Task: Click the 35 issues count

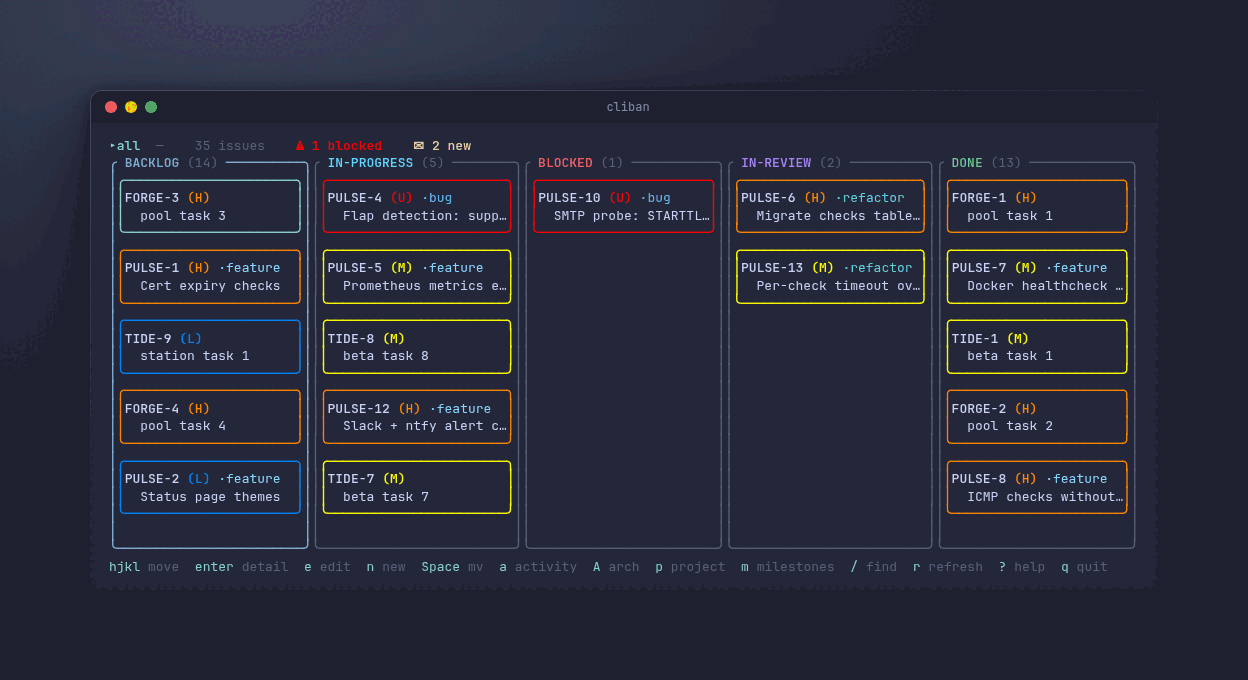Action: [230, 146]
